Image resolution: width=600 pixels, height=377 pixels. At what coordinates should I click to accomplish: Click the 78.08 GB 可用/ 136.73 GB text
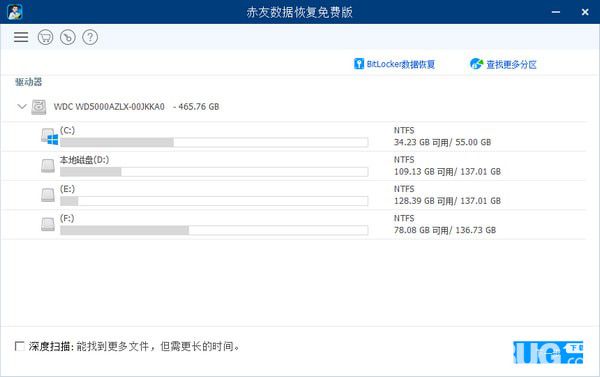pos(445,230)
